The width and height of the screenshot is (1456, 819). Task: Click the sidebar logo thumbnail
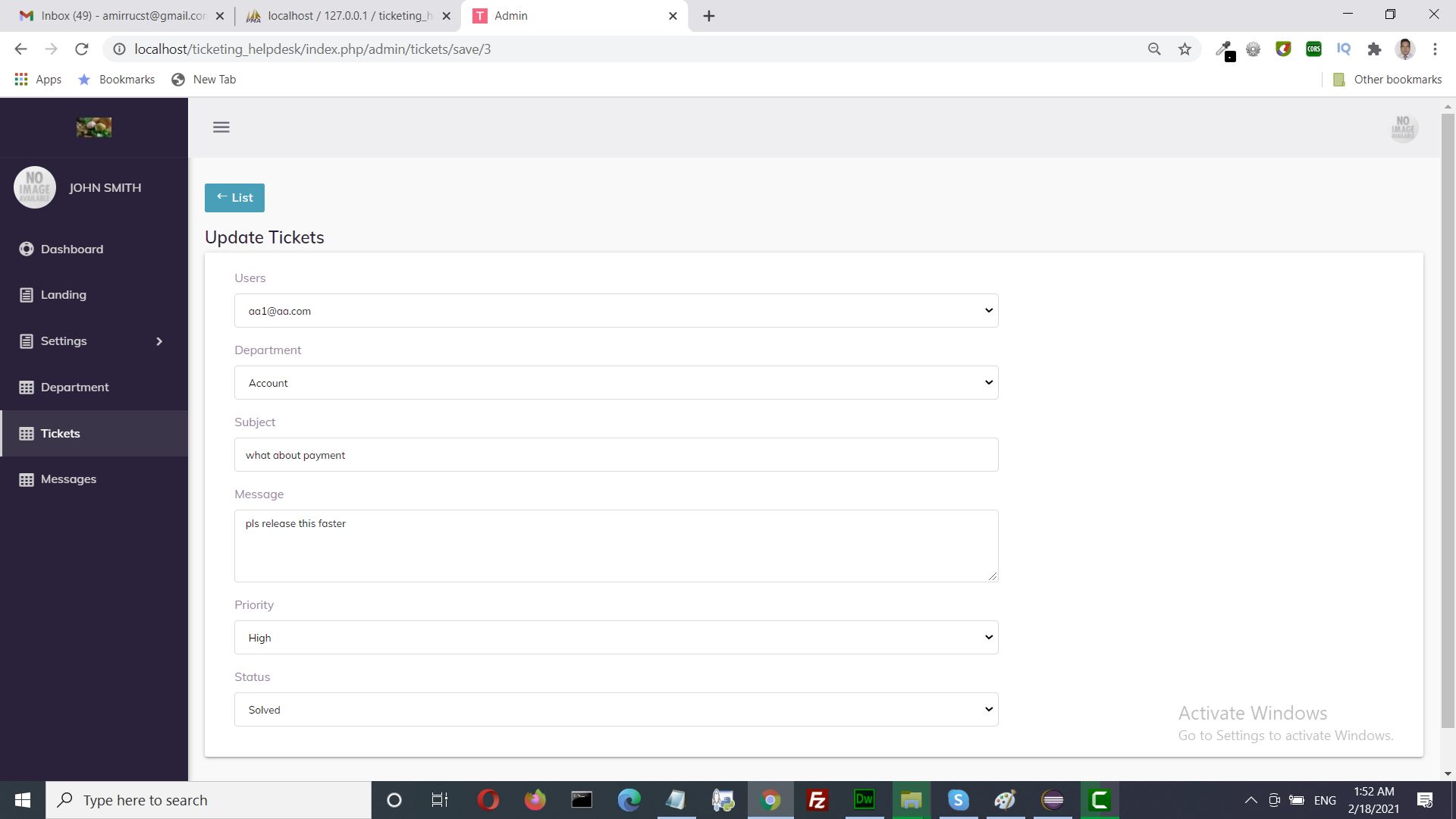tap(94, 127)
